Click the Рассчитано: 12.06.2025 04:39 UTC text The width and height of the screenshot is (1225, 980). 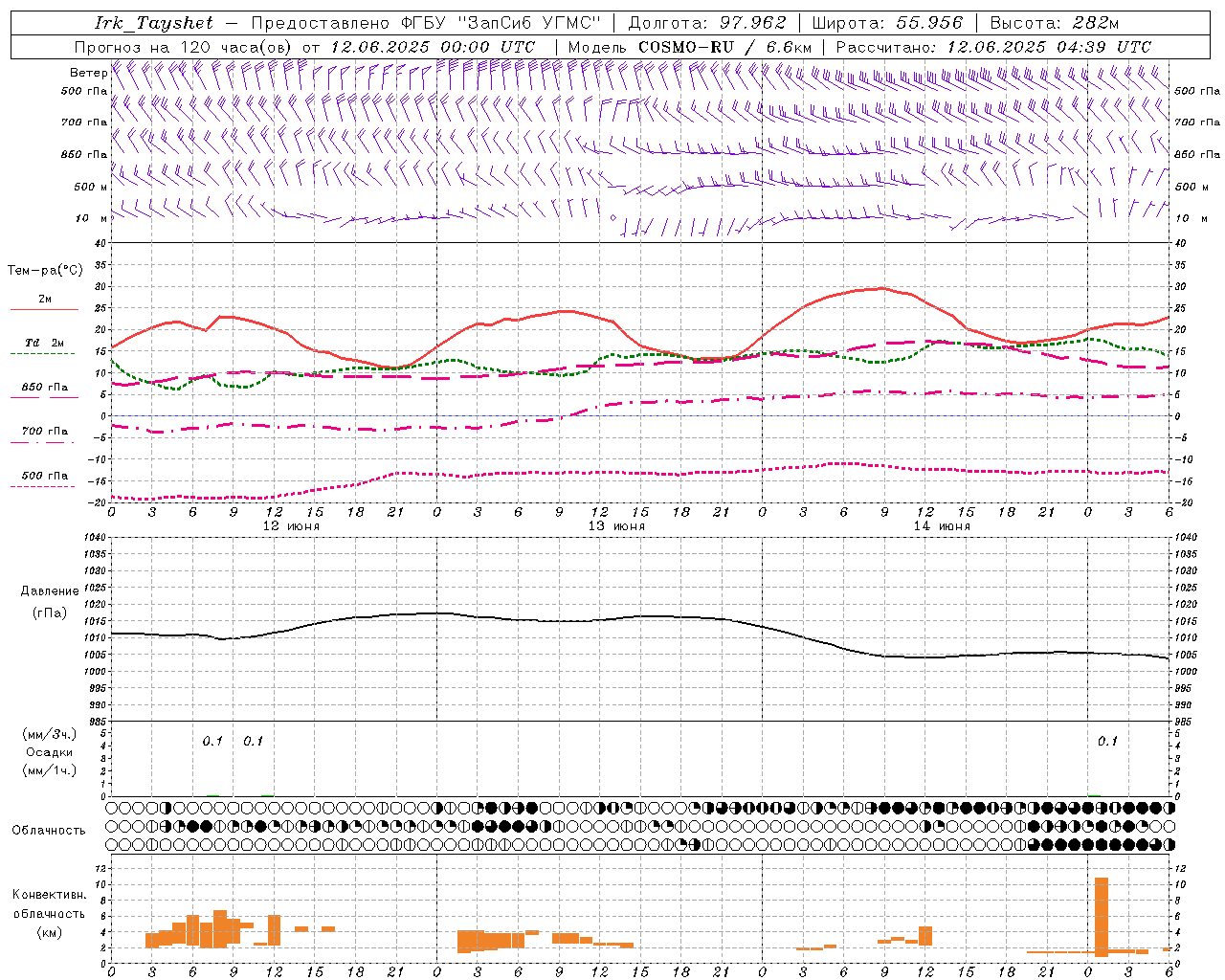993,47
